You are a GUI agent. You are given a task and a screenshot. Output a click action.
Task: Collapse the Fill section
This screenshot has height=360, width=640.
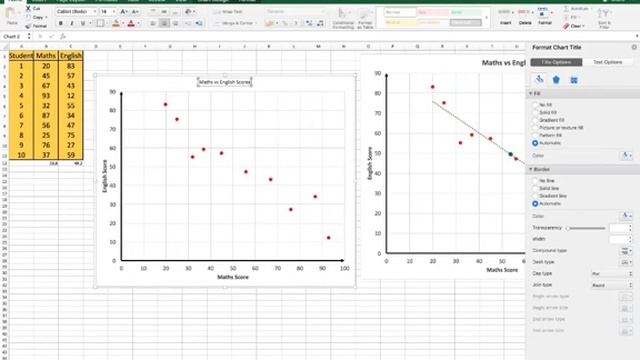click(531, 94)
